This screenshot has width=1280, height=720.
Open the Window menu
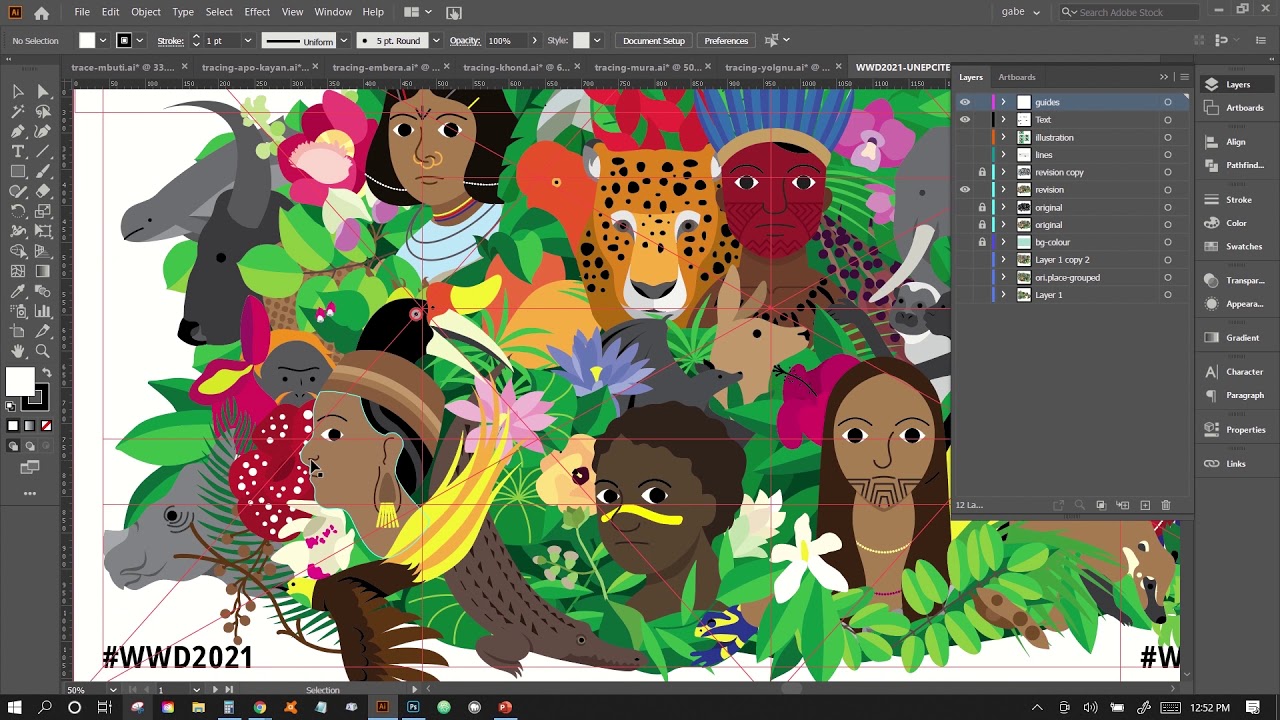pos(333,12)
